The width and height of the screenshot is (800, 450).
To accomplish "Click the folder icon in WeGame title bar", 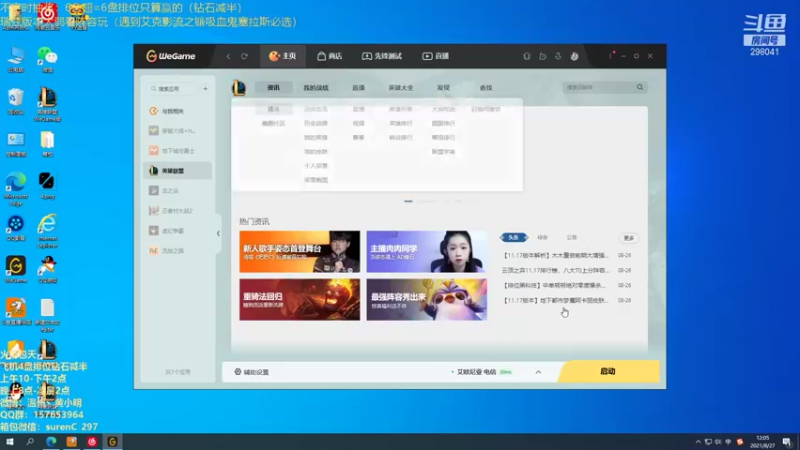I will pos(542,56).
